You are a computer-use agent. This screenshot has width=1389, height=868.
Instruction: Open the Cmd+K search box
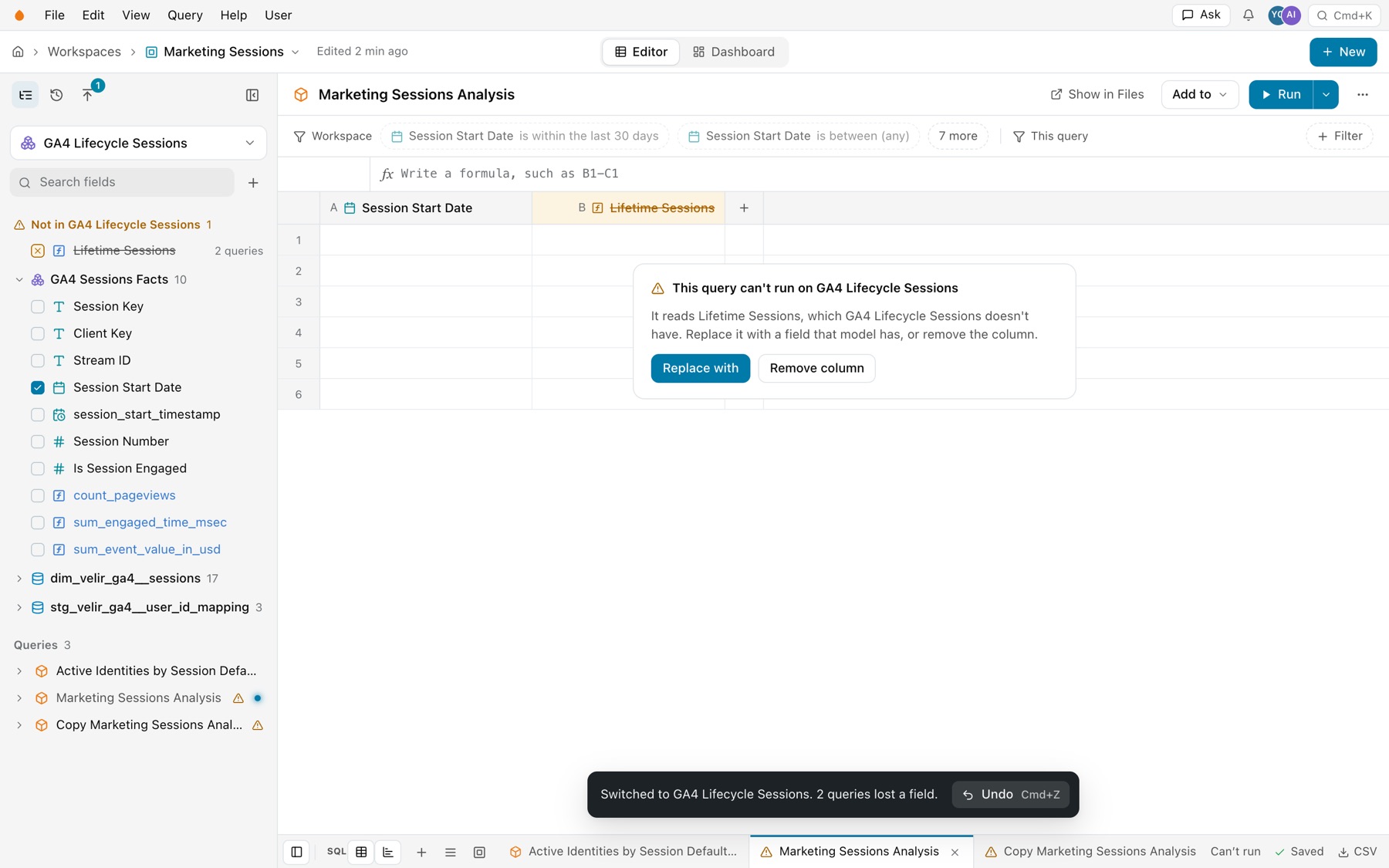1344,15
